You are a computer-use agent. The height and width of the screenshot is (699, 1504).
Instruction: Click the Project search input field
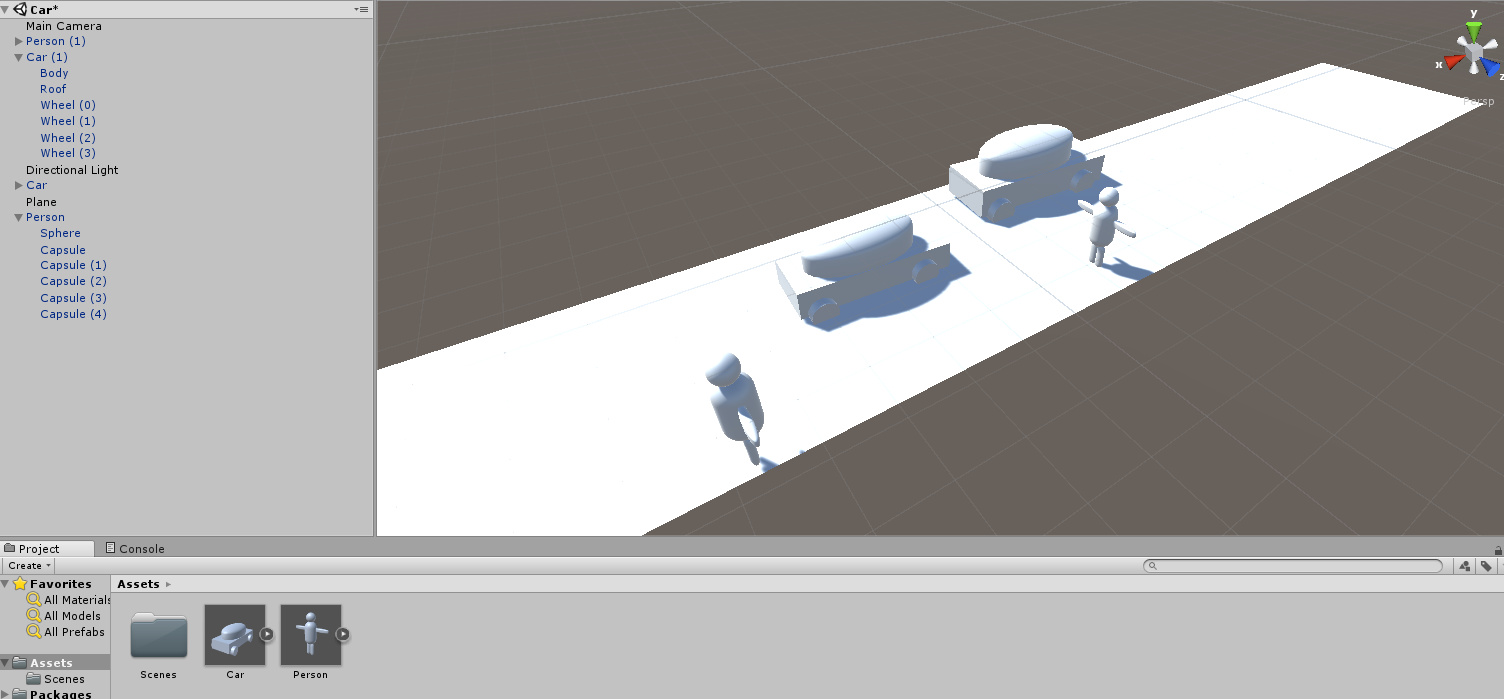tap(1293, 566)
